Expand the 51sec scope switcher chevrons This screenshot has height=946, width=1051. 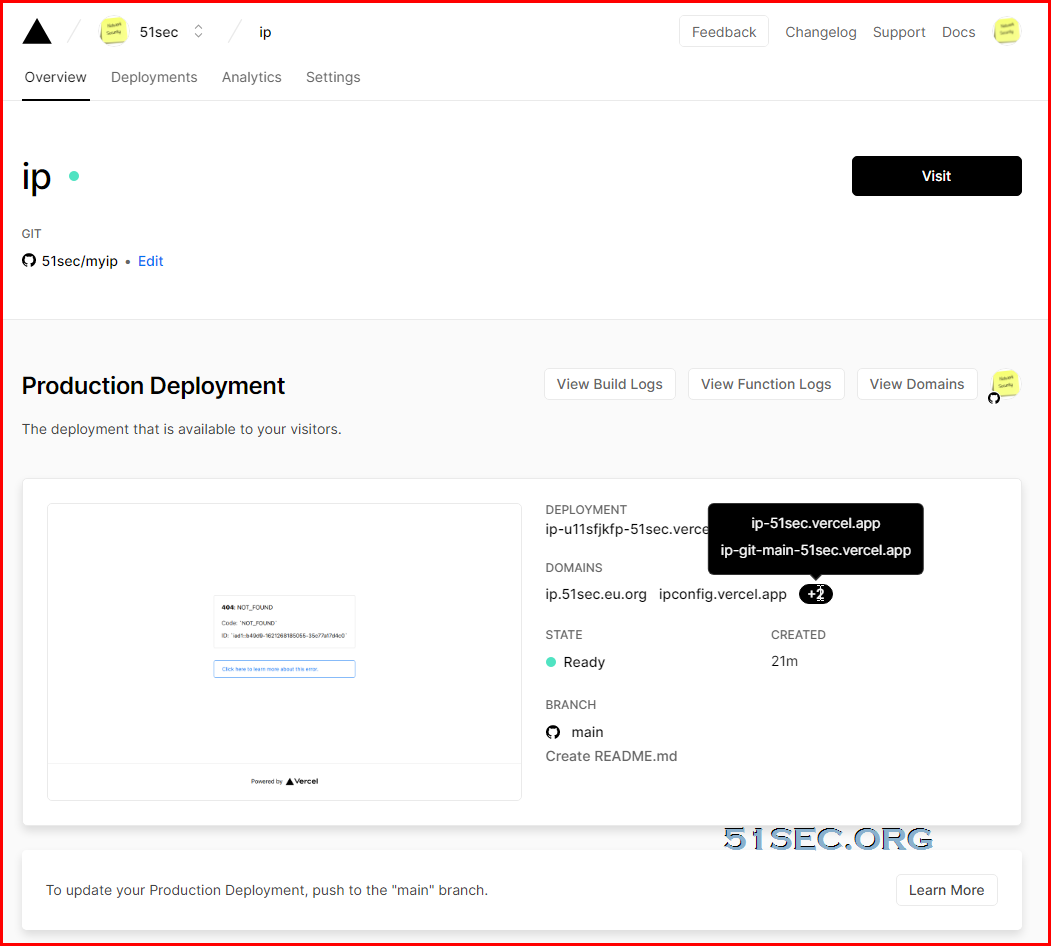[198, 32]
